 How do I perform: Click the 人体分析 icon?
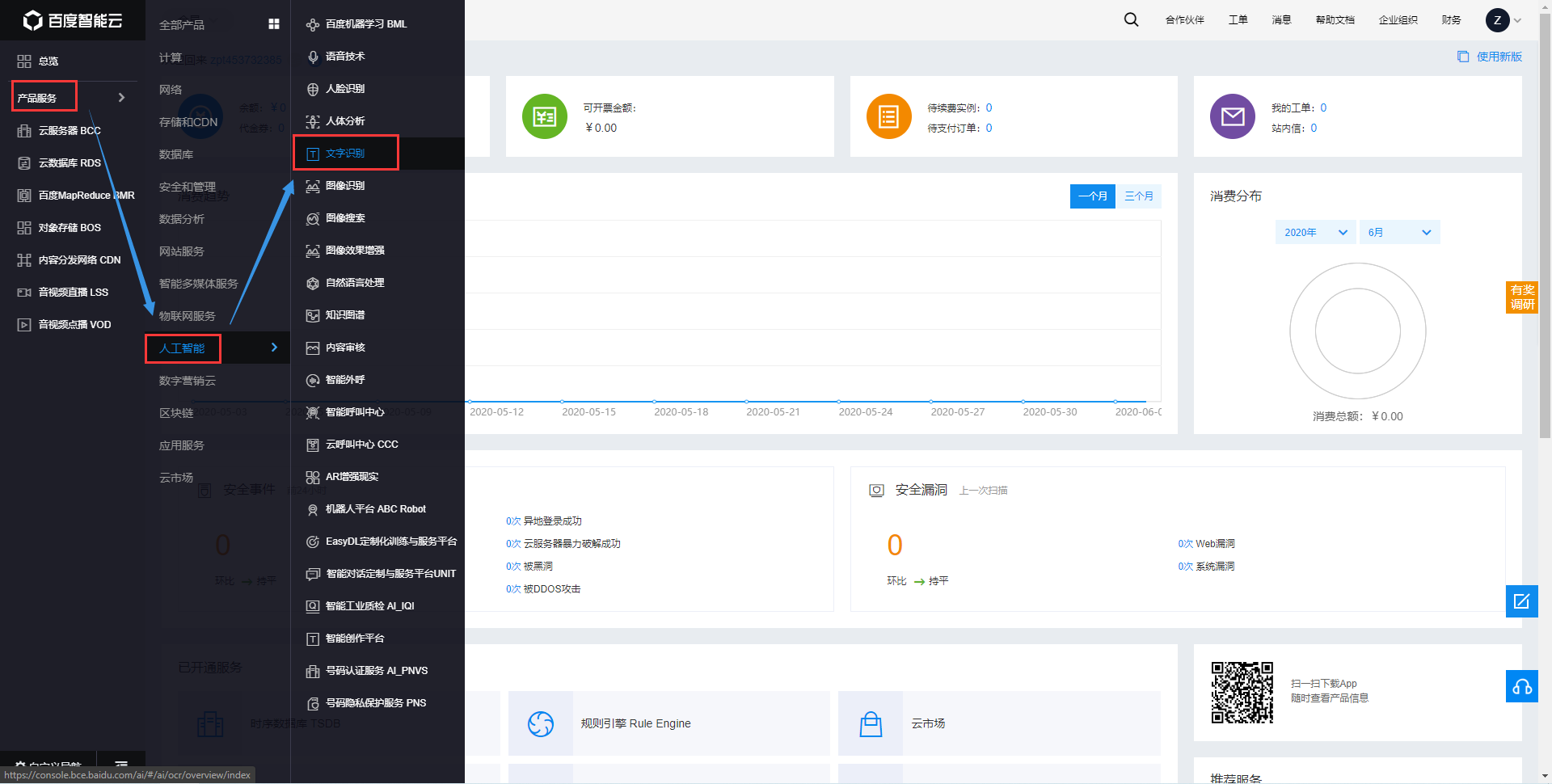313,121
